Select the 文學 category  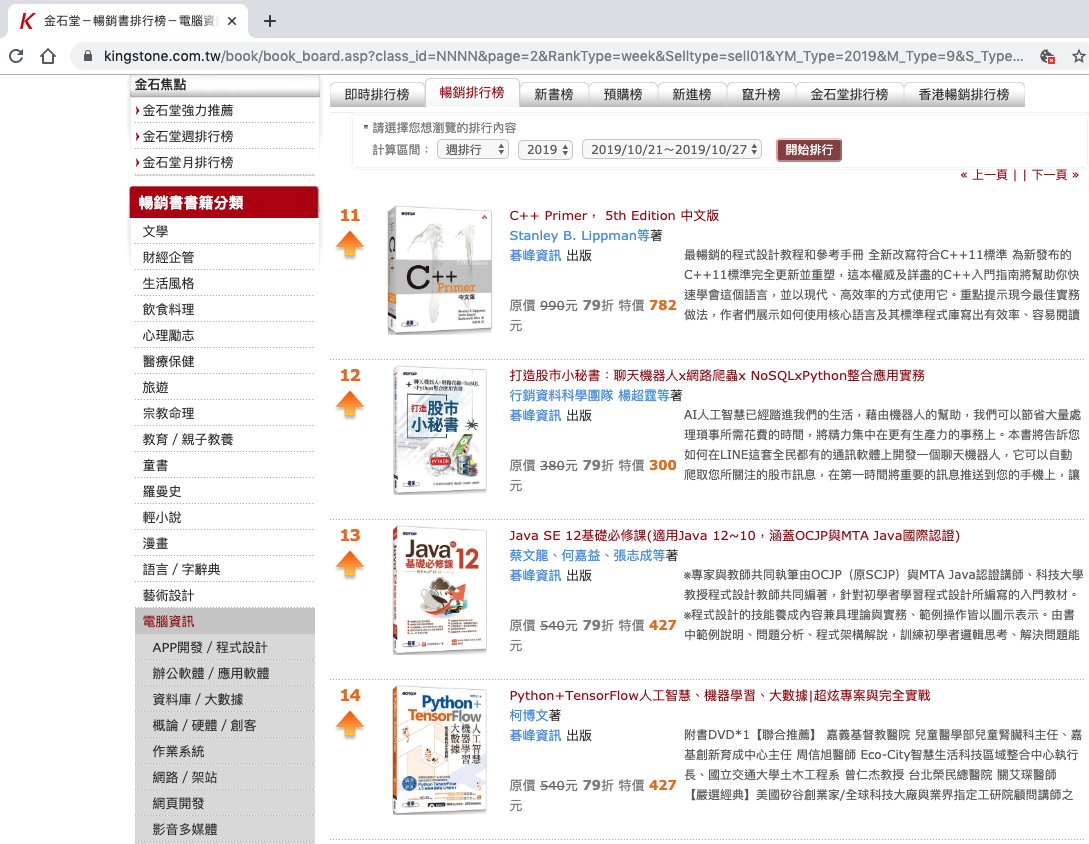[156, 231]
